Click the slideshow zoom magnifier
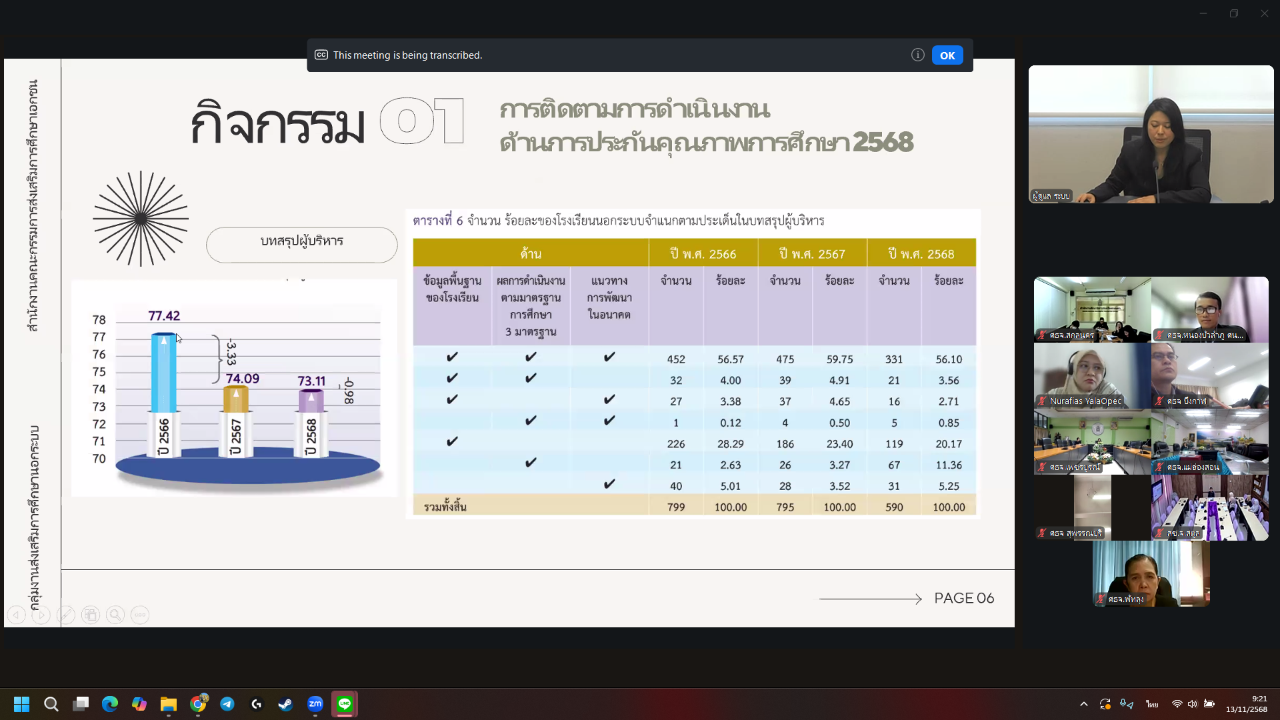The image size is (1280, 720). pyautogui.click(x=116, y=615)
